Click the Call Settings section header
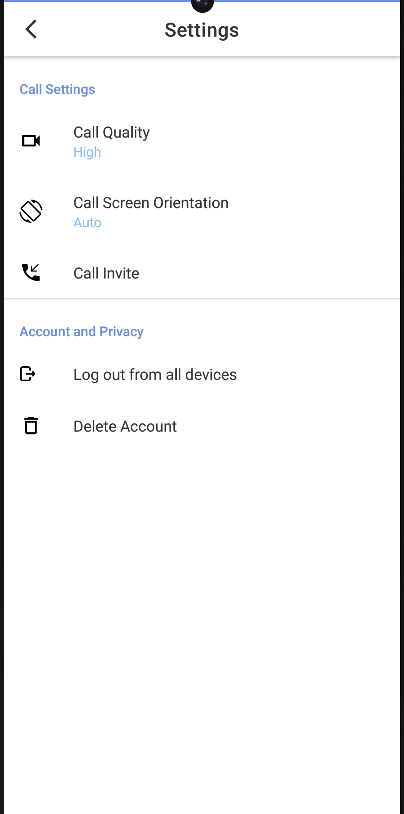This screenshot has height=814, width=404. (57, 89)
